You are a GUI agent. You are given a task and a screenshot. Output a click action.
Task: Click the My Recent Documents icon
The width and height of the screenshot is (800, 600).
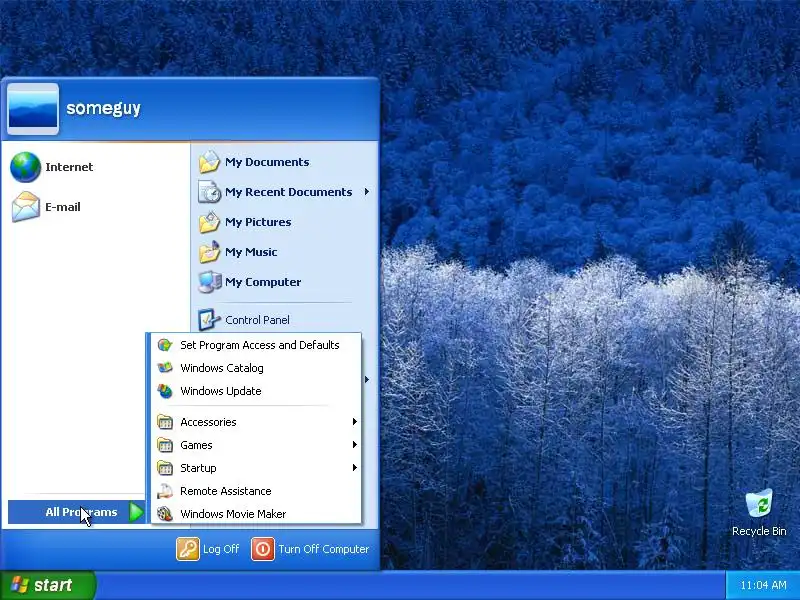(209, 192)
